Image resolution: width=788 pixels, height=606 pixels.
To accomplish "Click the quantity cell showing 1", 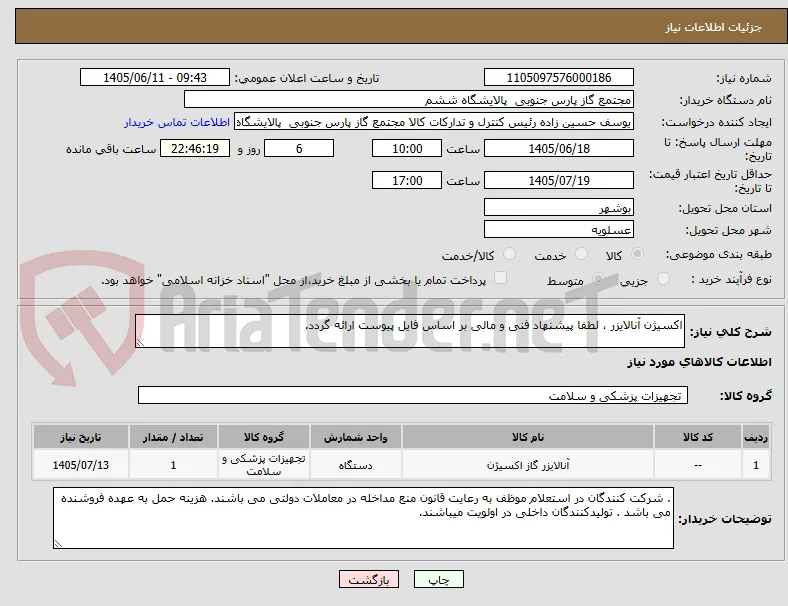I will point(173,465).
